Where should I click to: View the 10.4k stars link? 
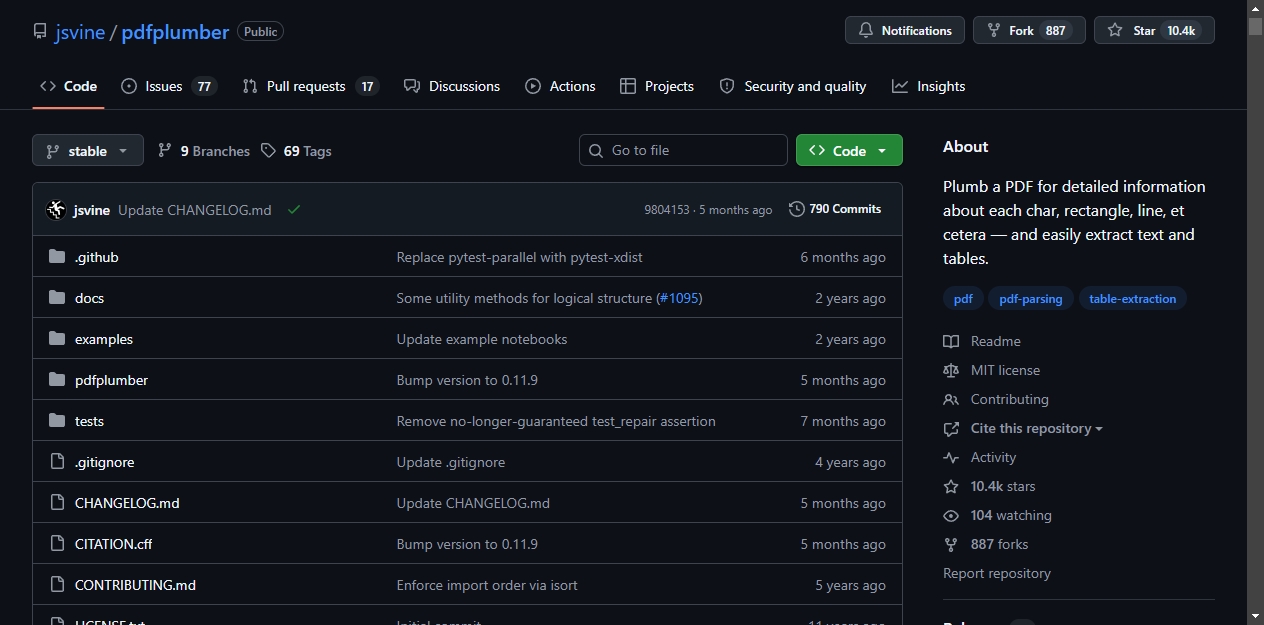click(x=989, y=486)
